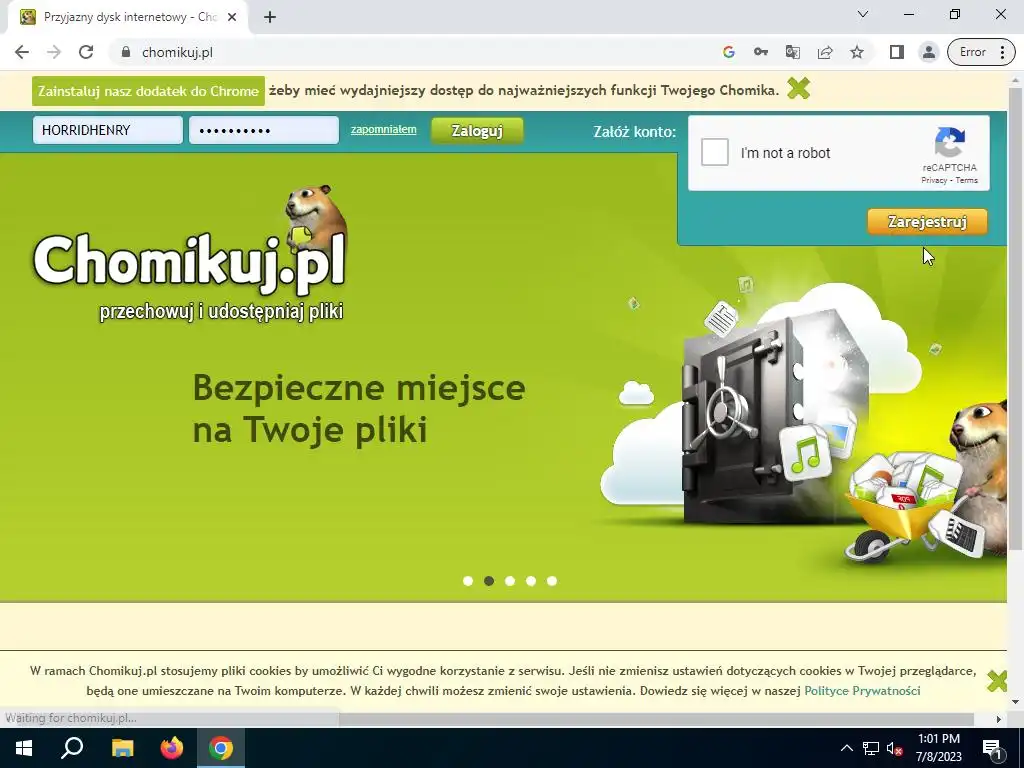Select the second slideshow dot
Screen dimensions: 1024x768
tap(488, 581)
